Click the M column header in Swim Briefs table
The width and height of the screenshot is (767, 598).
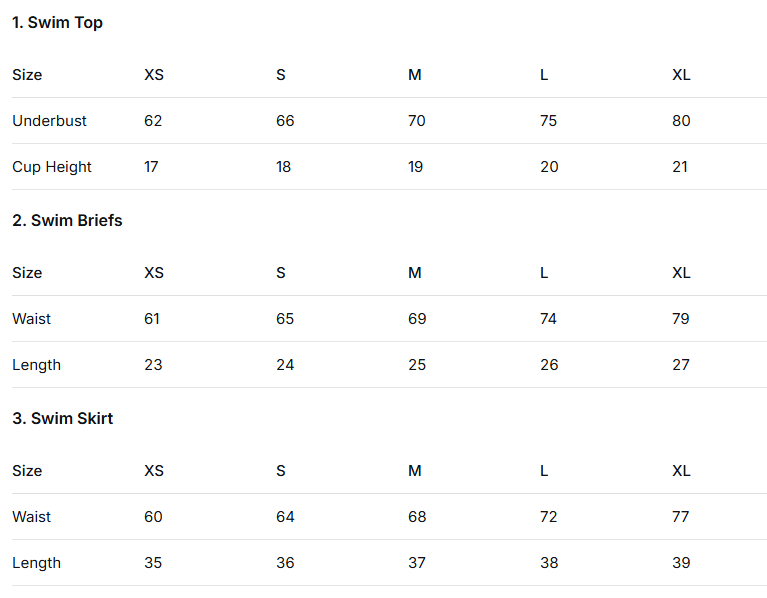(x=415, y=273)
